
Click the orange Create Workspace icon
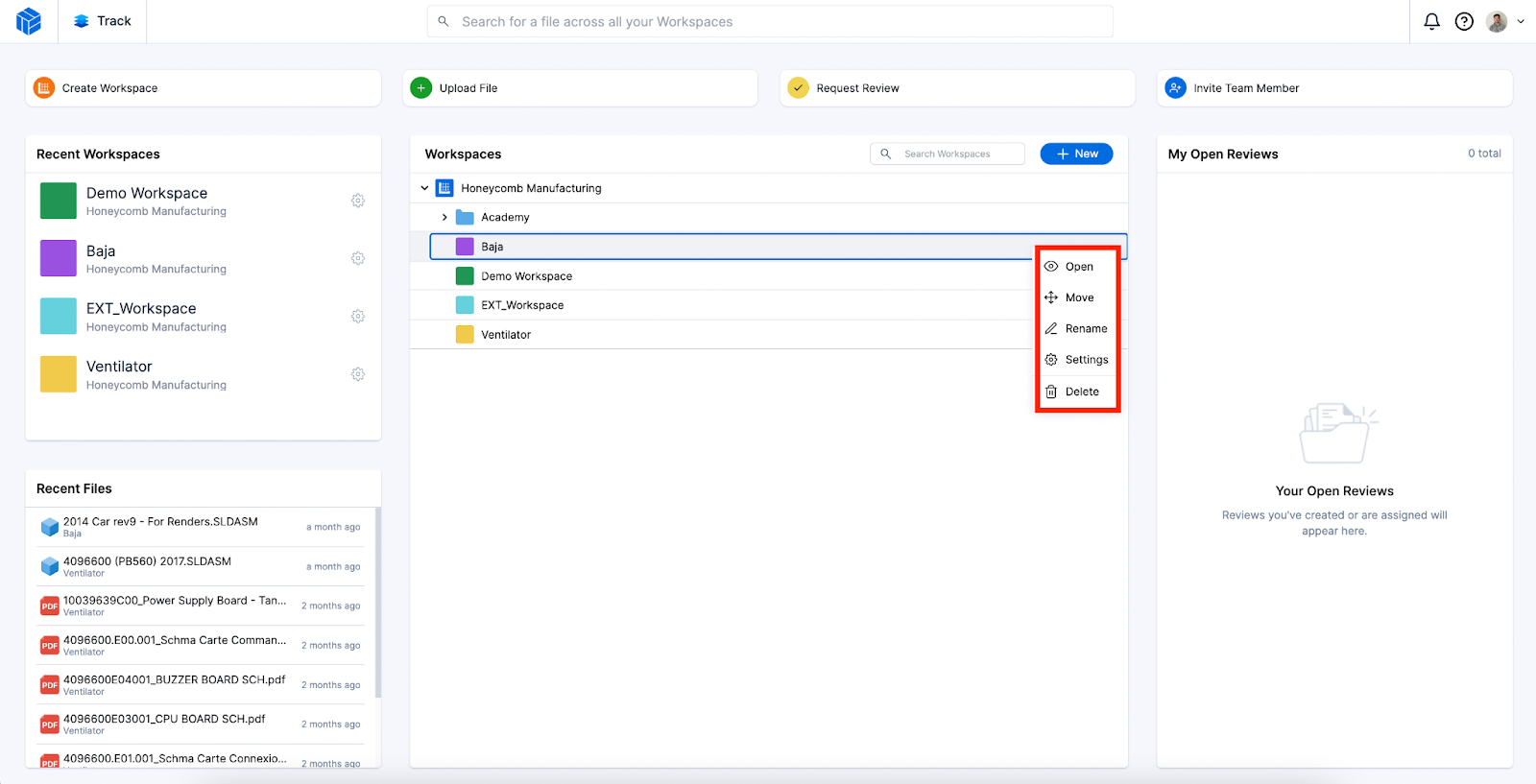click(44, 88)
